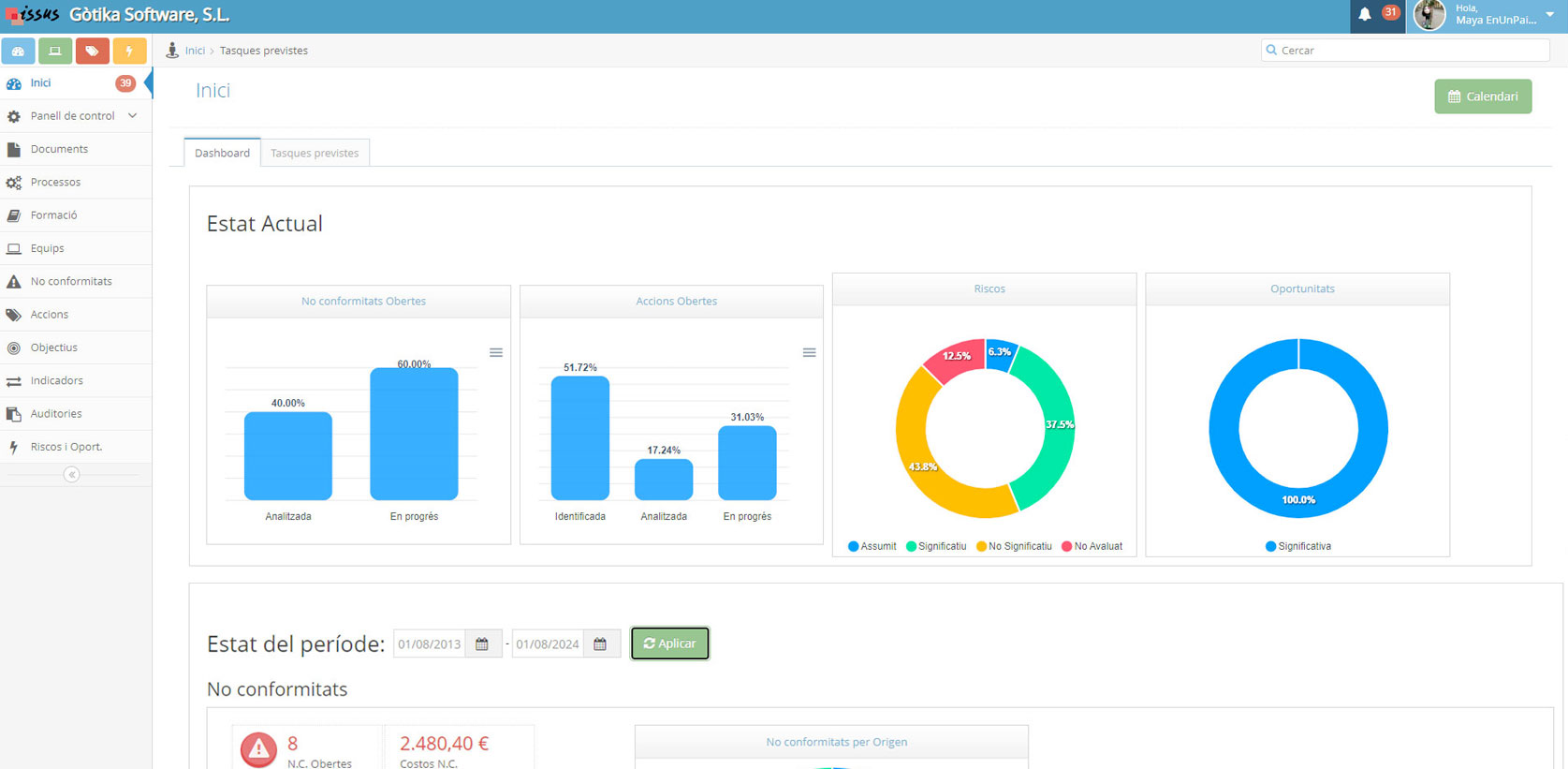The width and height of the screenshot is (1568, 769).
Task: Open Formació in the sidebar
Action: pos(75,215)
